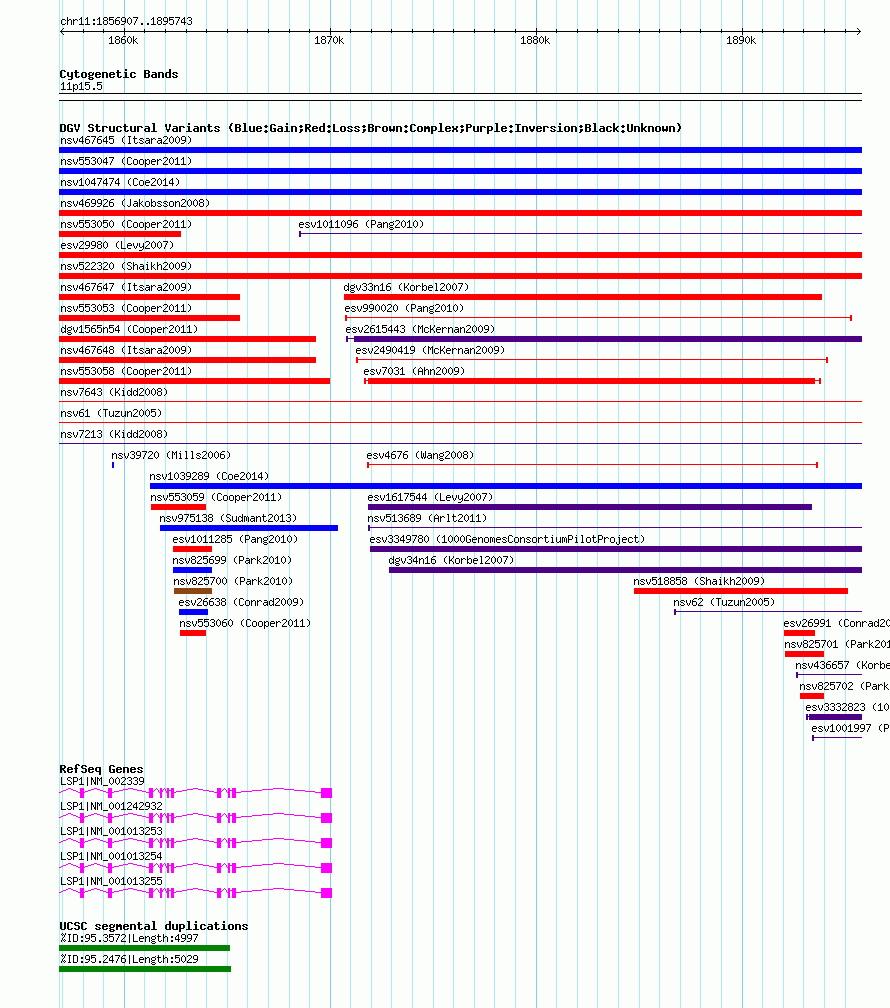Open the esv29980 (Levy2007) variant label
Screen dimensions: 890x1008
coord(117,246)
